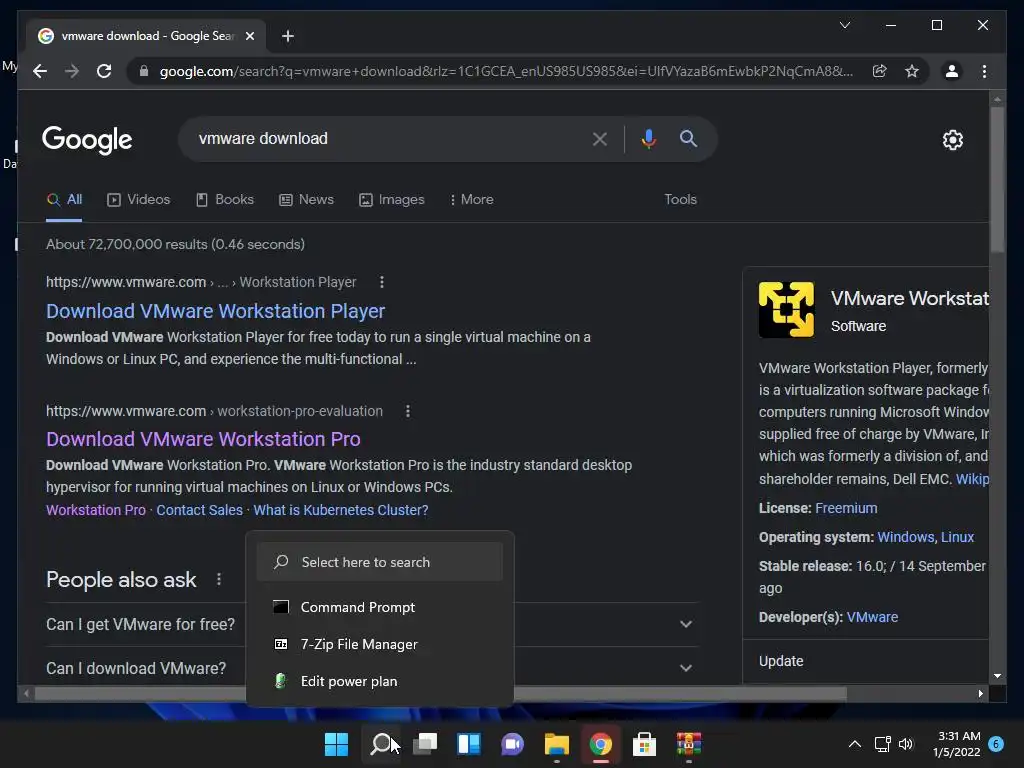Screen dimensions: 1024x768
Task: Open the notification count badge
Action: click(996, 743)
